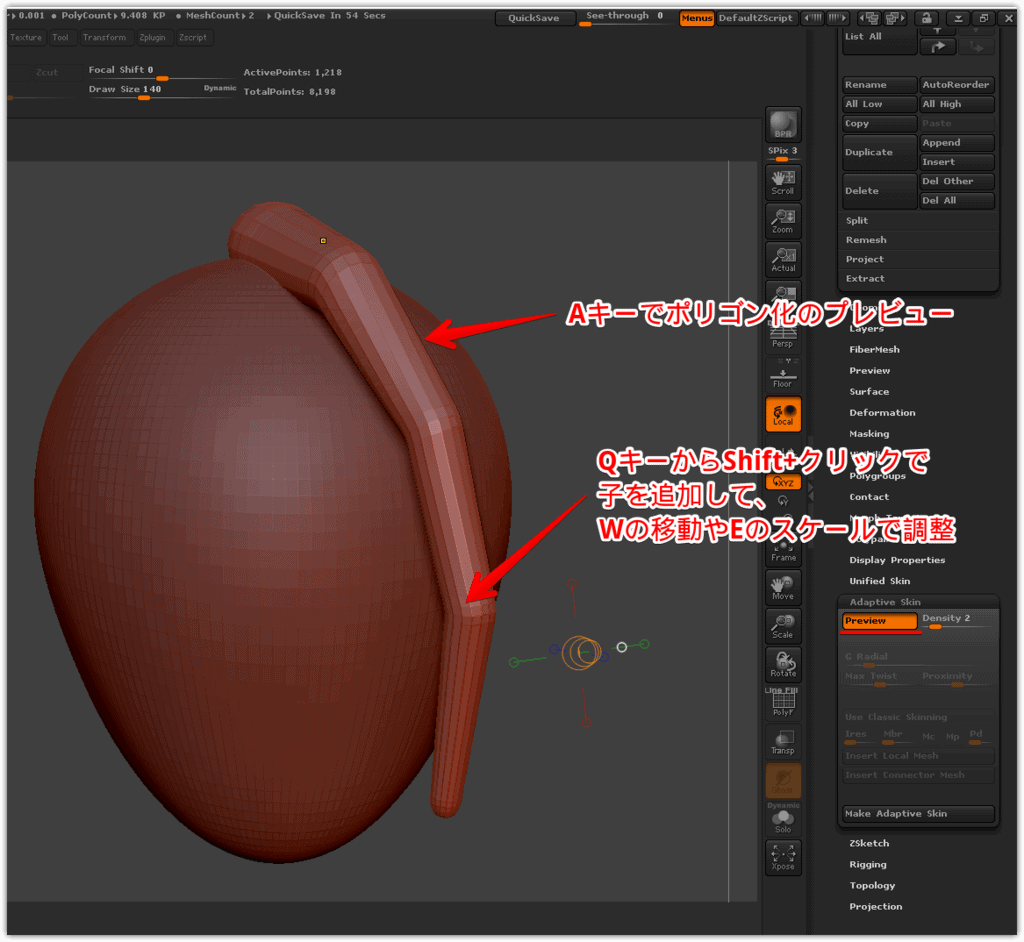Expand the Display Properties section
Screen dimensions: 1024x942
click(x=897, y=560)
